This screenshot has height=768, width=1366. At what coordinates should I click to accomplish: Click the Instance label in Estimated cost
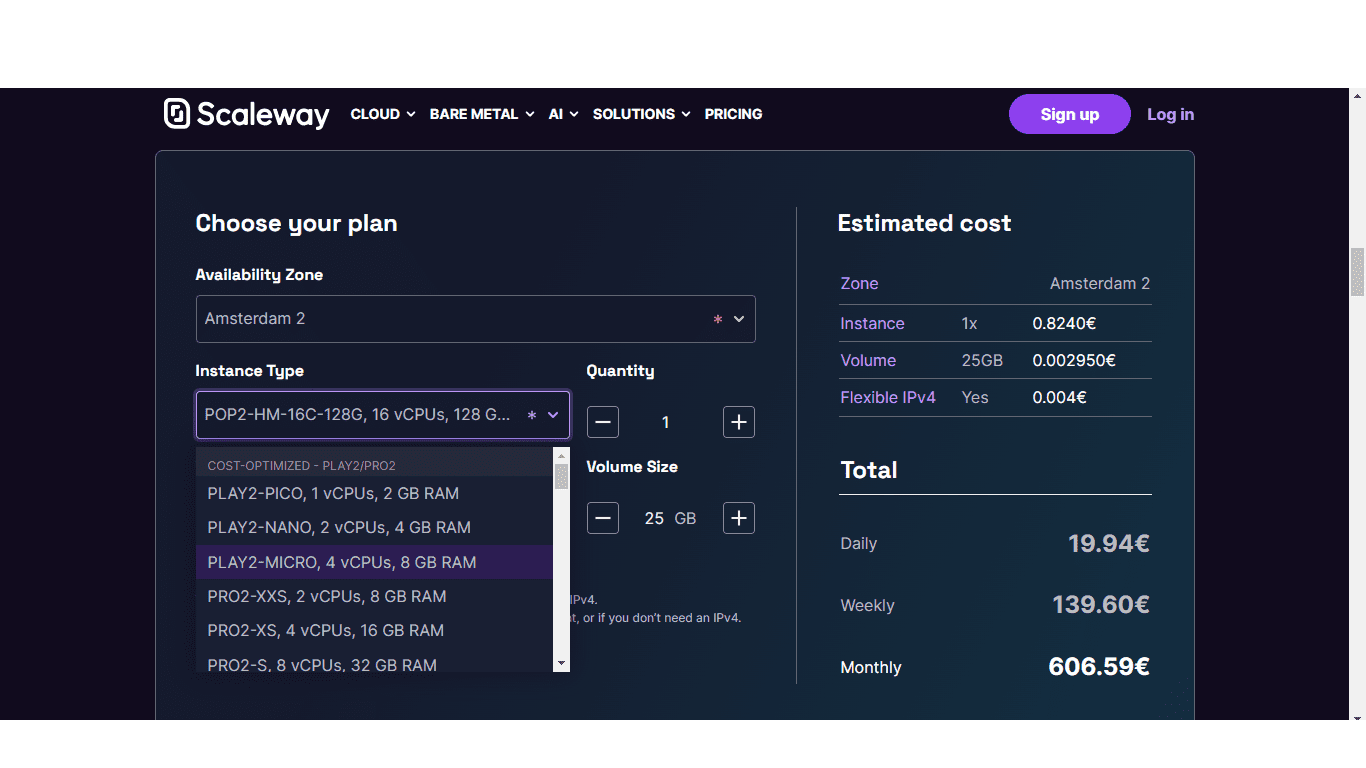coord(872,323)
